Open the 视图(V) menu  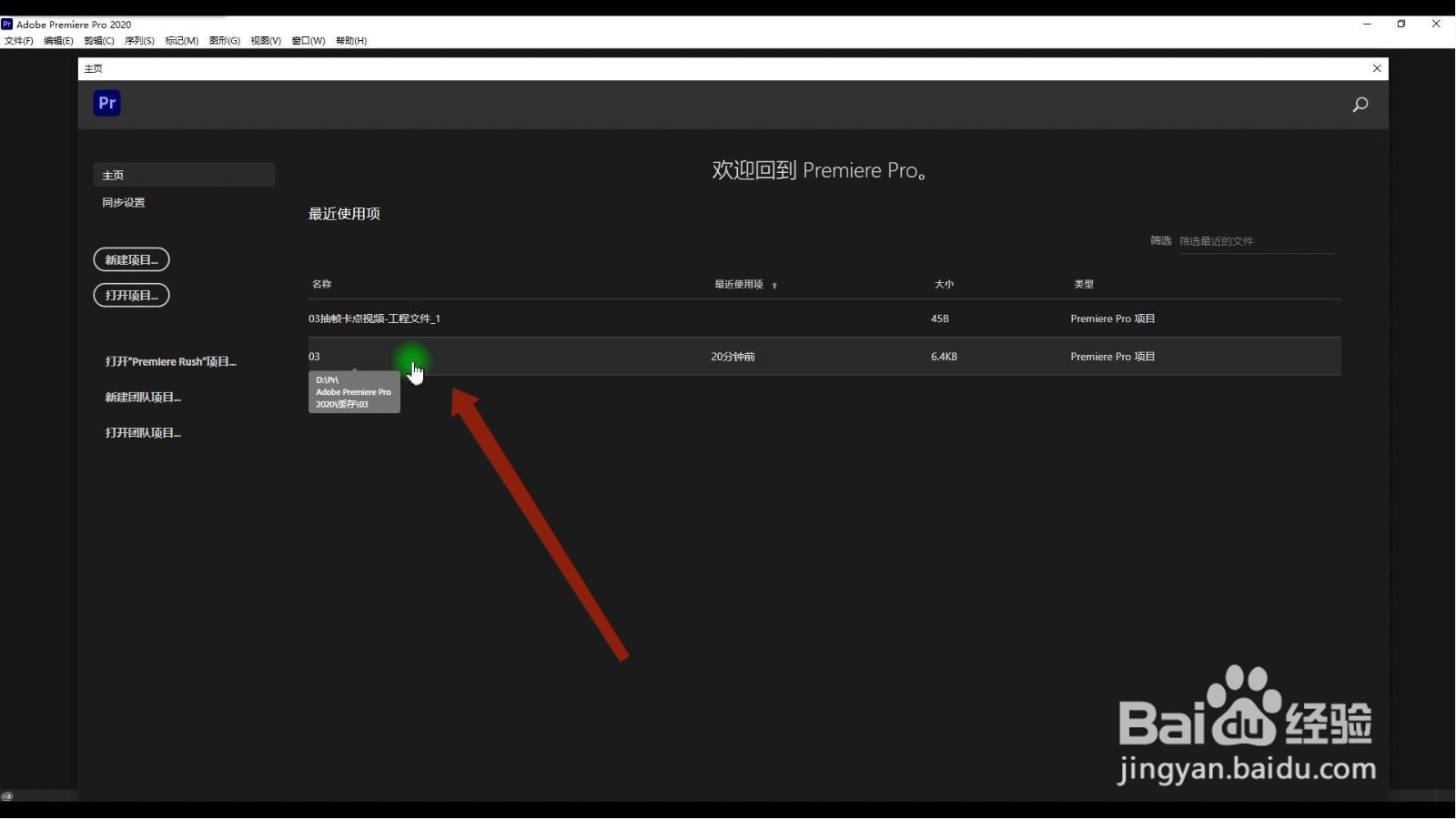coord(266,41)
